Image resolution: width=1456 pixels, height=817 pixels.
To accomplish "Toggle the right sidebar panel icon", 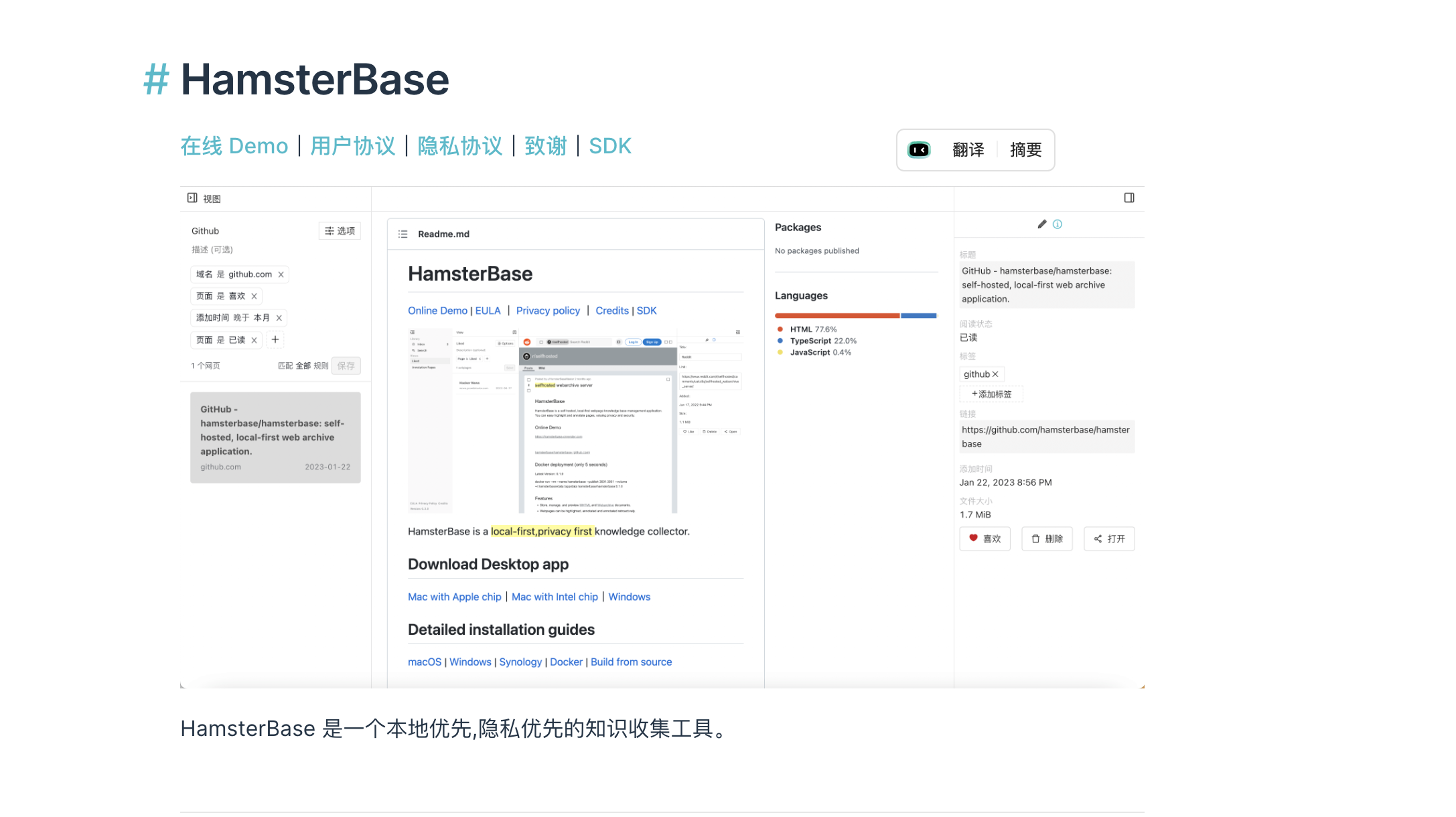I will (x=1129, y=198).
